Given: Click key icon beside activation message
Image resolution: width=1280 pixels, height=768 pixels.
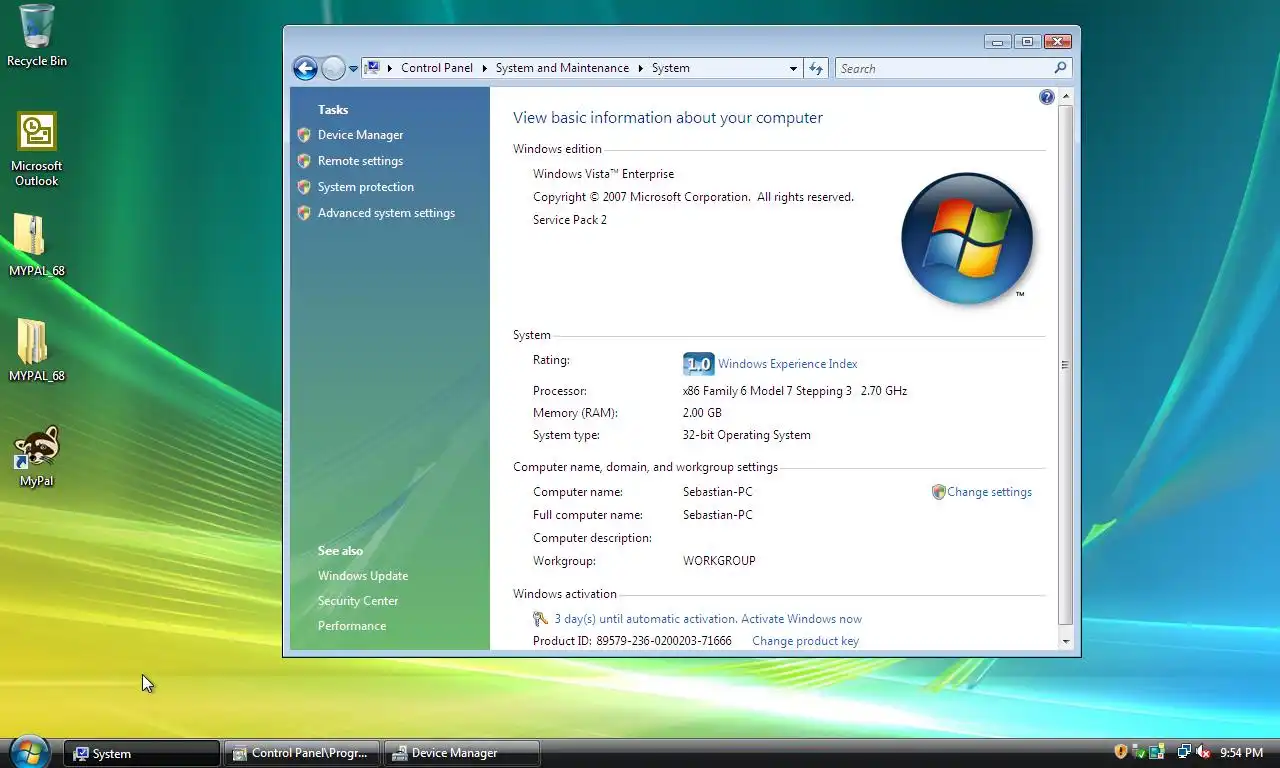Looking at the screenshot, I should coord(540,619).
